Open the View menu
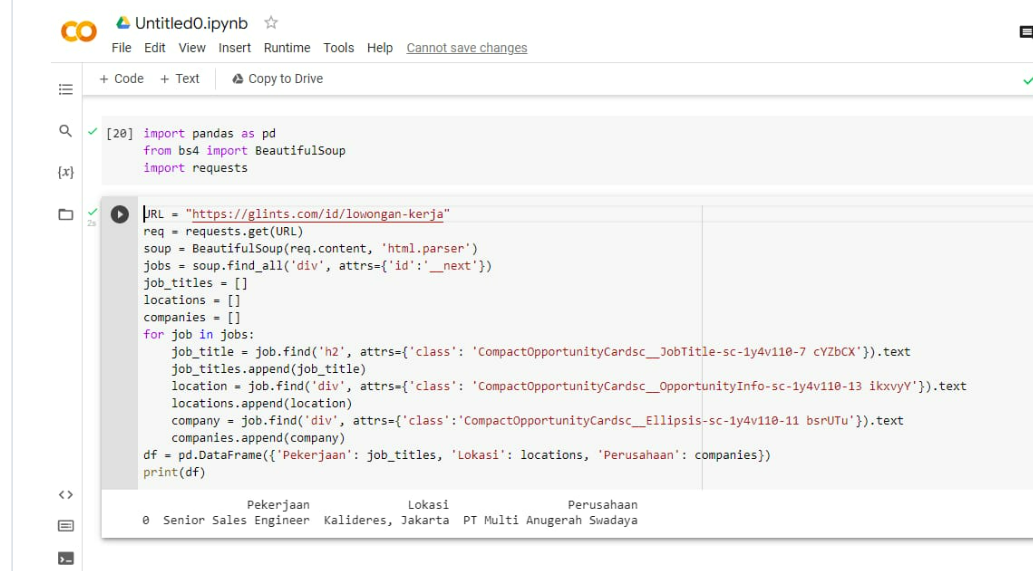This screenshot has height=571, width=1033. [192, 48]
